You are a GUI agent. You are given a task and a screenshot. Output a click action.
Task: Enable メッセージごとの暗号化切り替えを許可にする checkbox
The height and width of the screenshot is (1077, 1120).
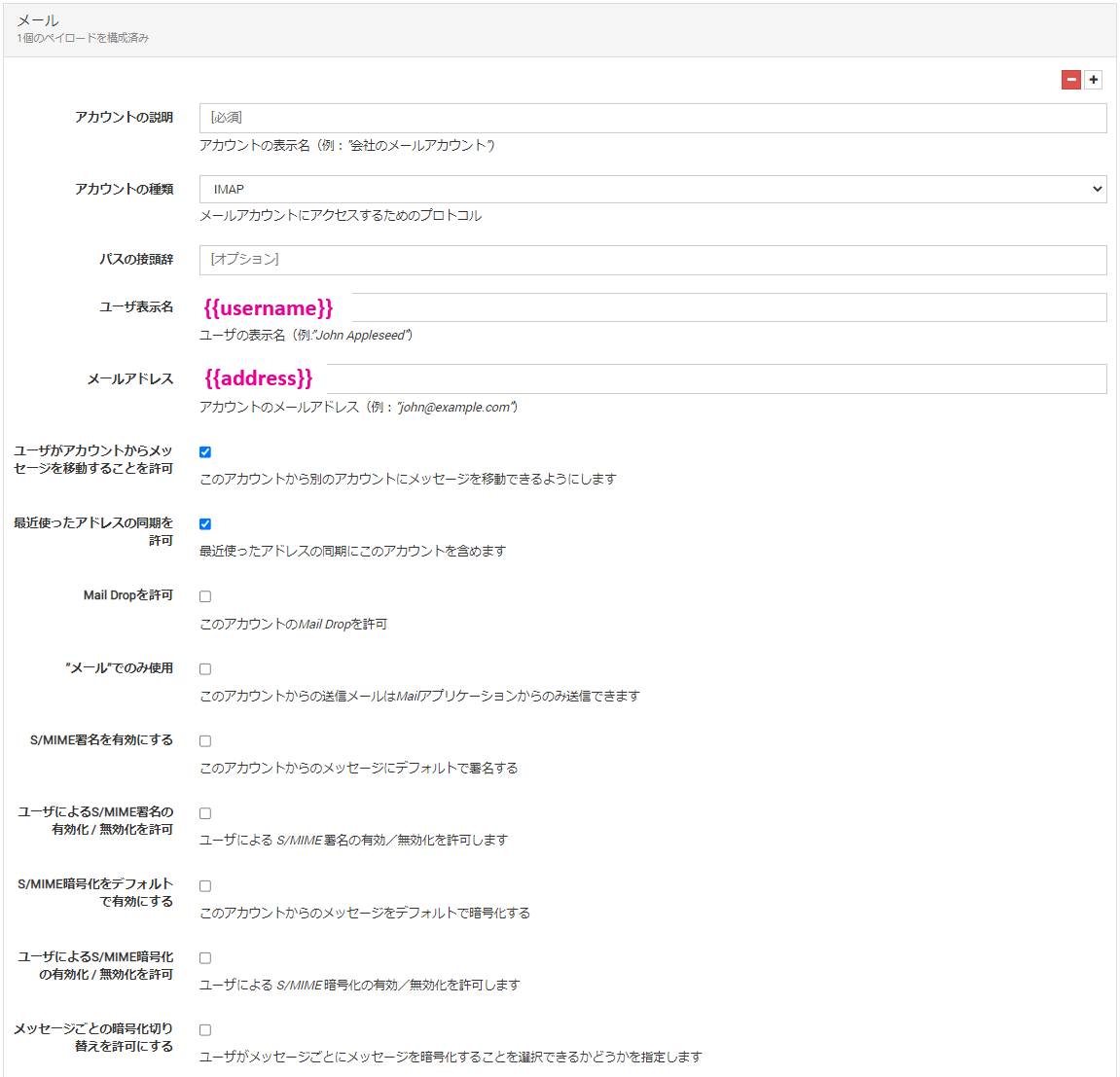tap(205, 1030)
